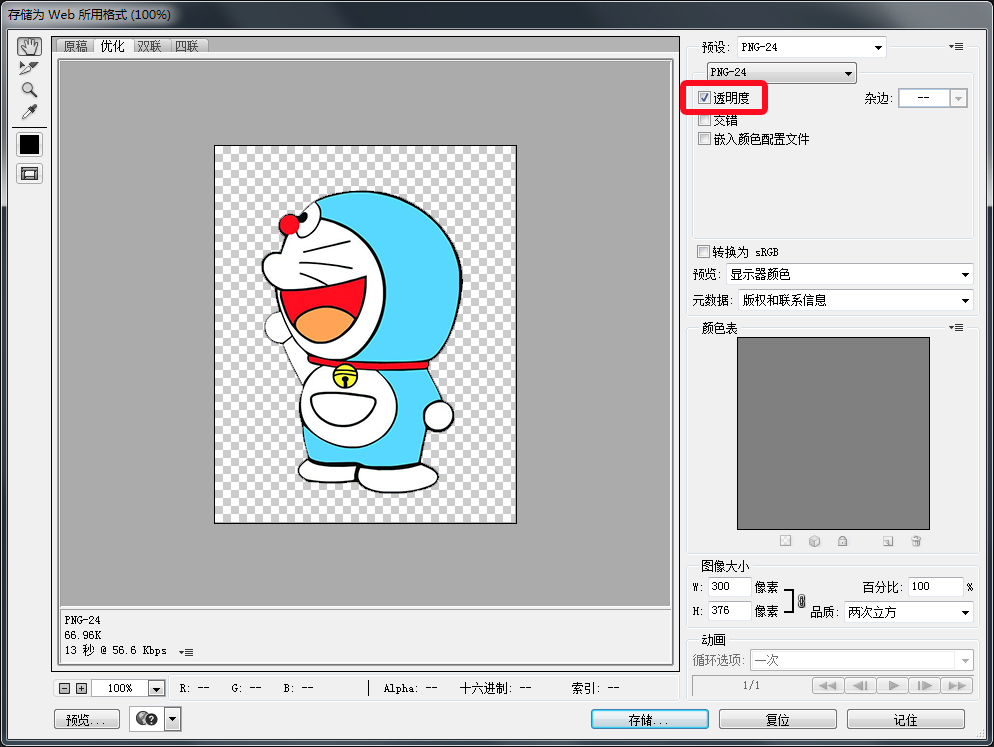Click the H height field showing 376

(x=730, y=611)
